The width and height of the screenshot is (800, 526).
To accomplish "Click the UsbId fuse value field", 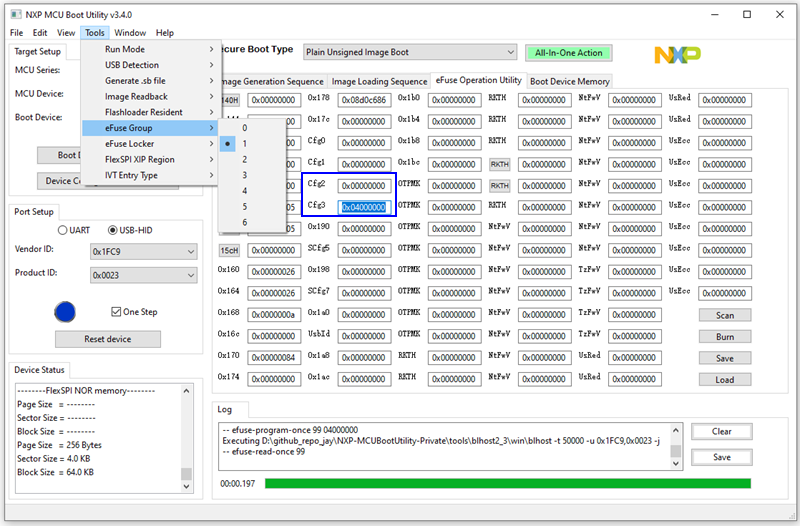I will click(364, 336).
